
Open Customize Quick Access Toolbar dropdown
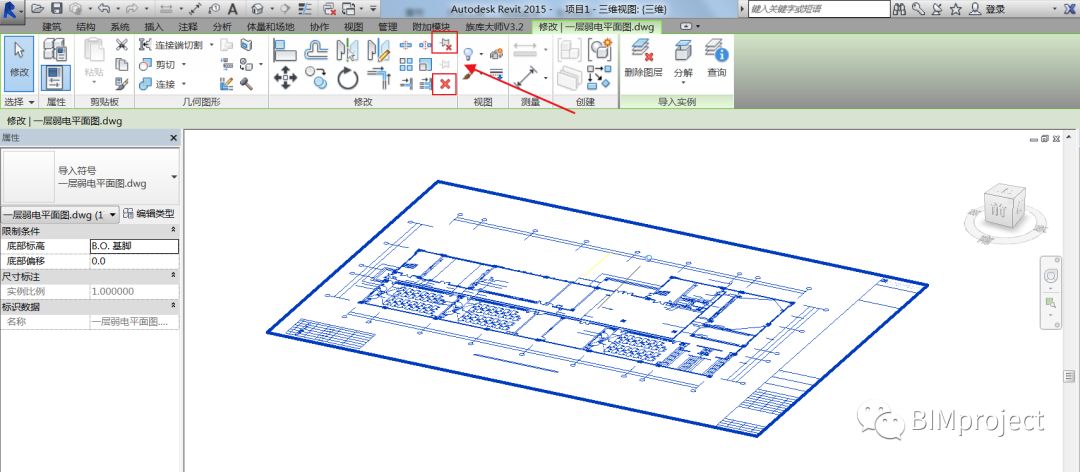373,9
